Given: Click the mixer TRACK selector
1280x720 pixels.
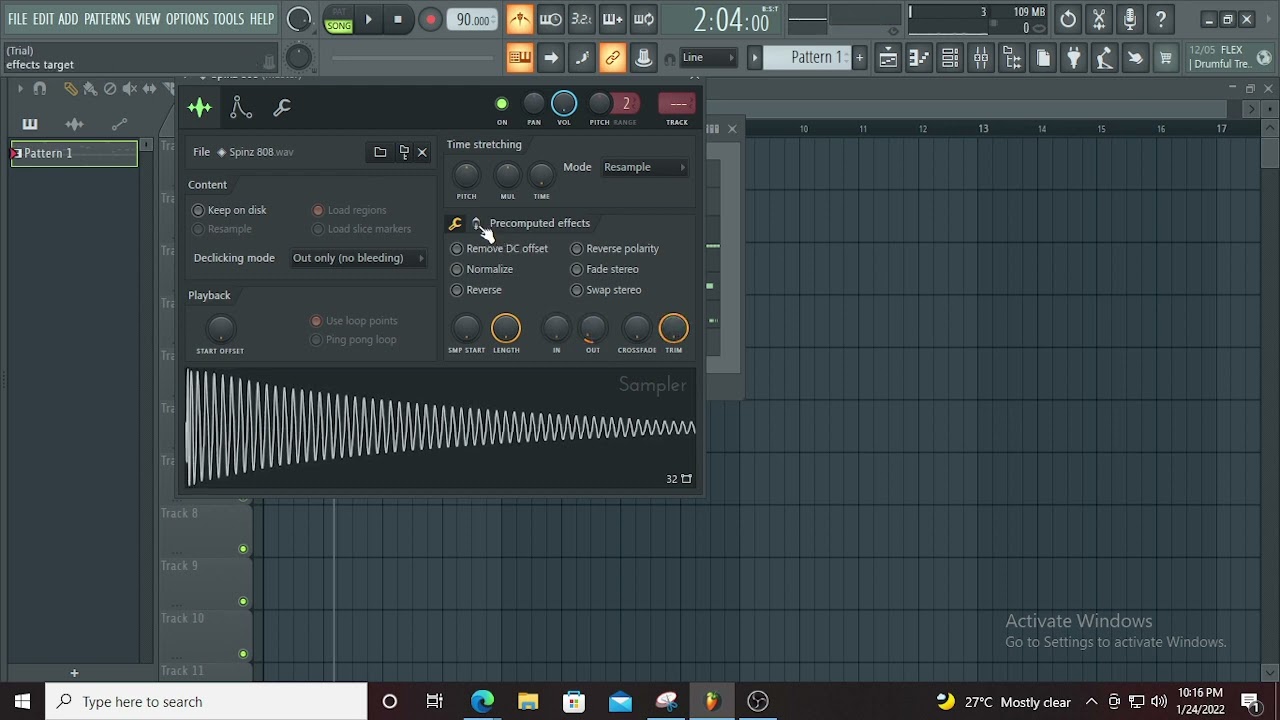Looking at the screenshot, I should [x=677, y=103].
